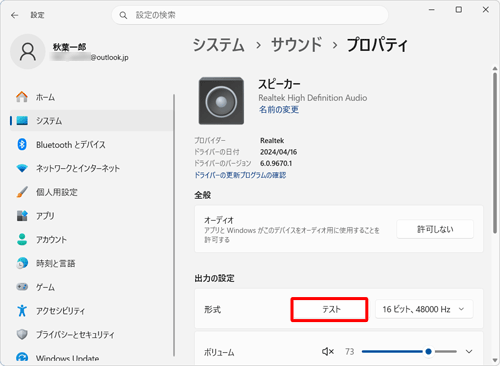Open アクセシビリティ settings page
Viewport: 500px width, 366px height.
pos(91,311)
